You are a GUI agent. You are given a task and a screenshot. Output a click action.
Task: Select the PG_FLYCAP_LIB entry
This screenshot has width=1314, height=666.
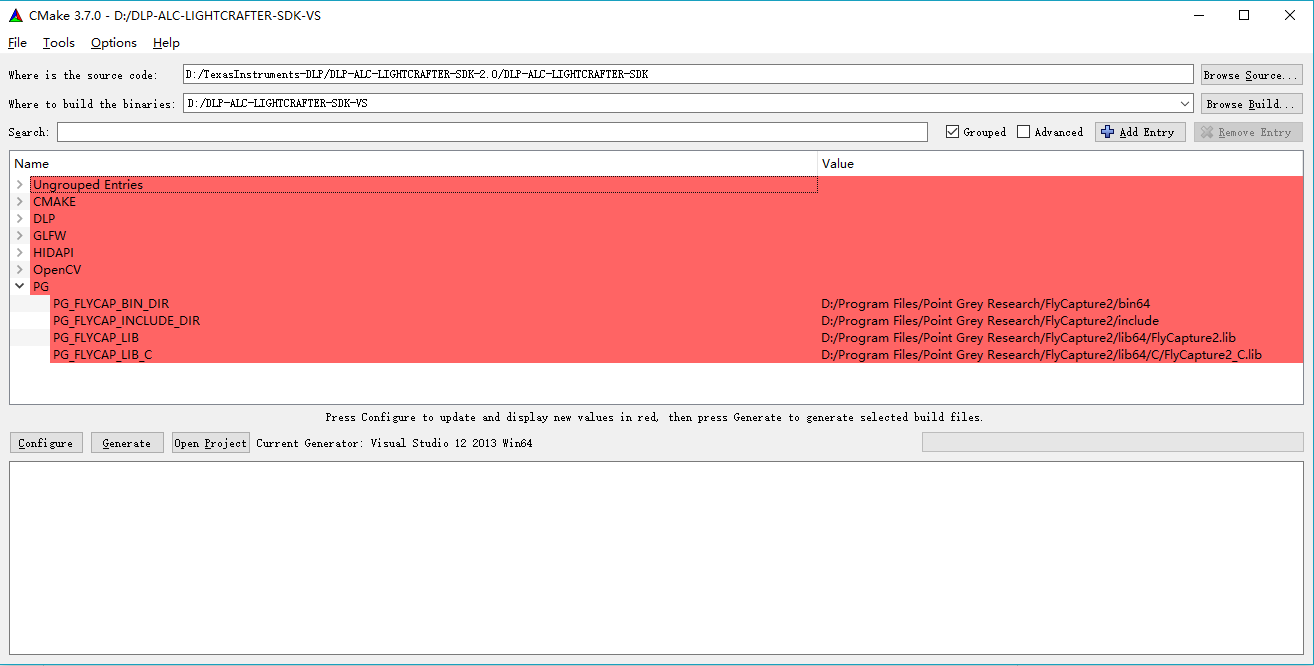(x=95, y=338)
